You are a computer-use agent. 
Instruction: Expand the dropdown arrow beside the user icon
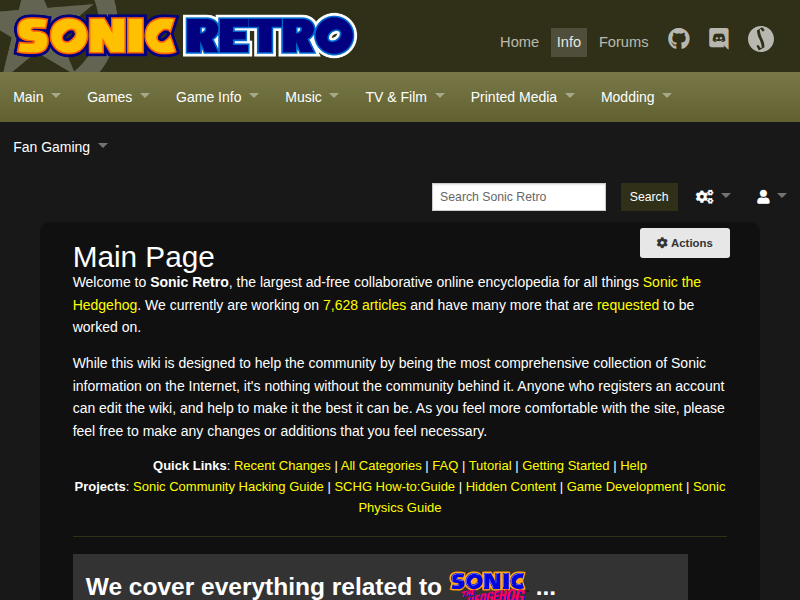pos(781,196)
